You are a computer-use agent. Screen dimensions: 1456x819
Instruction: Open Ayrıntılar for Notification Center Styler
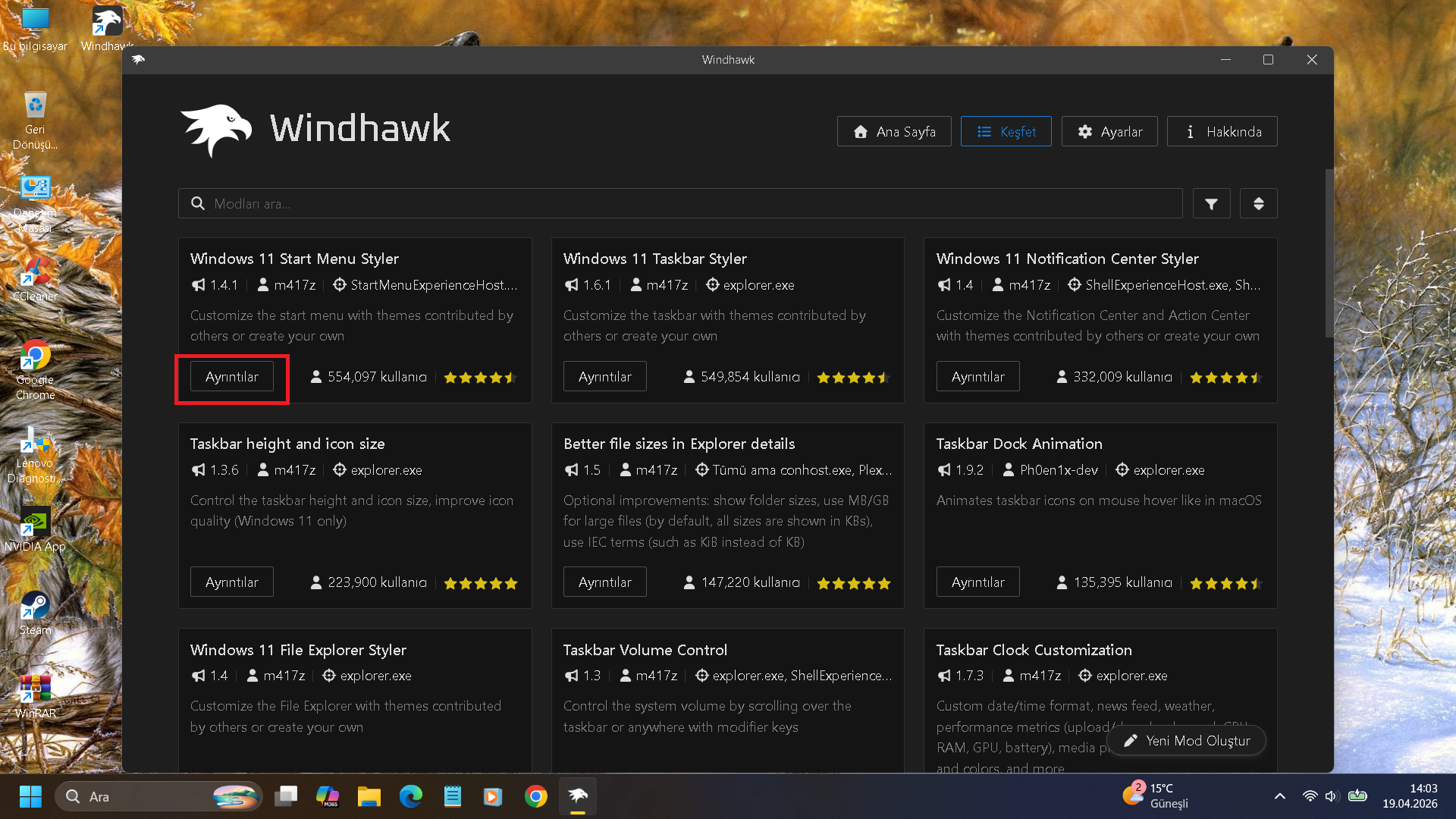pos(977,377)
